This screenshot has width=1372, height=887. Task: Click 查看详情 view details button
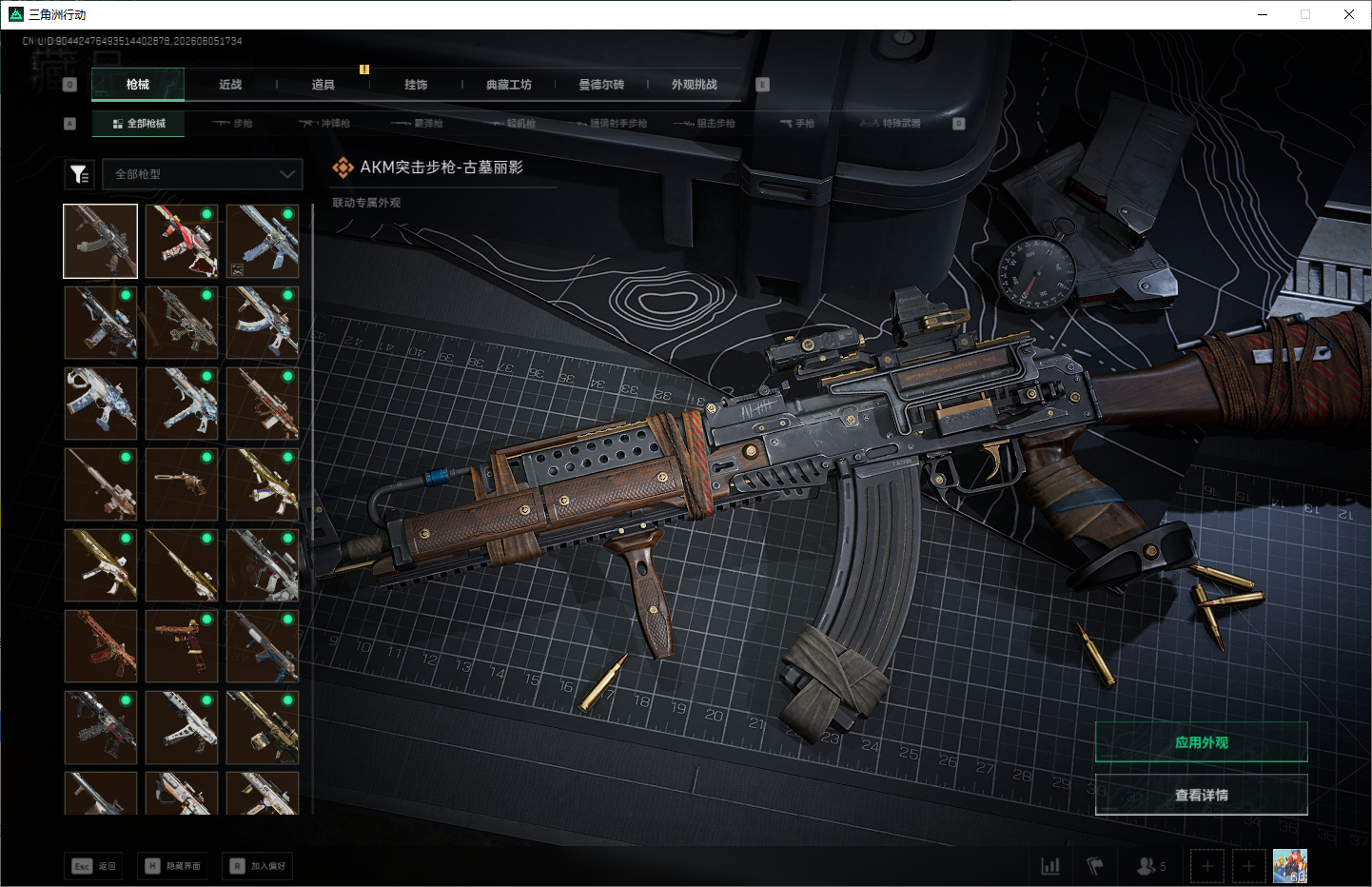tap(1202, 795)
